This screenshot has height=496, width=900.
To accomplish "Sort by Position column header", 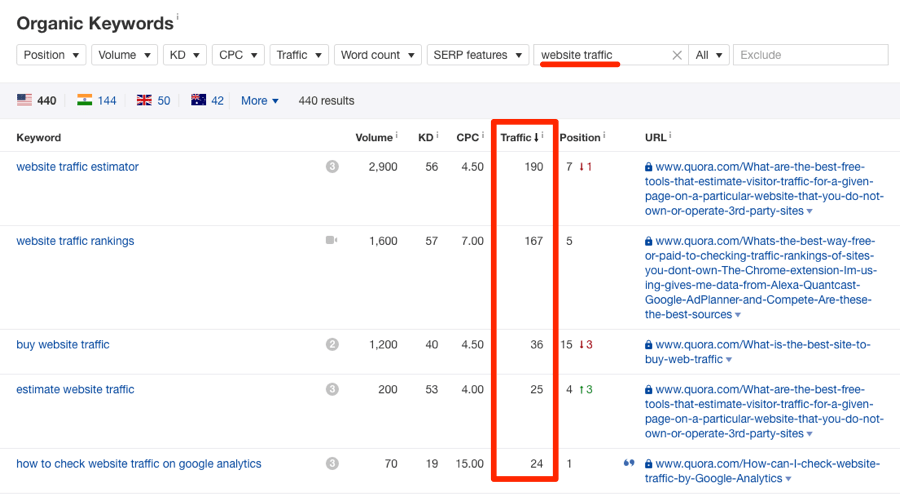I will click(x=580, y=137).
